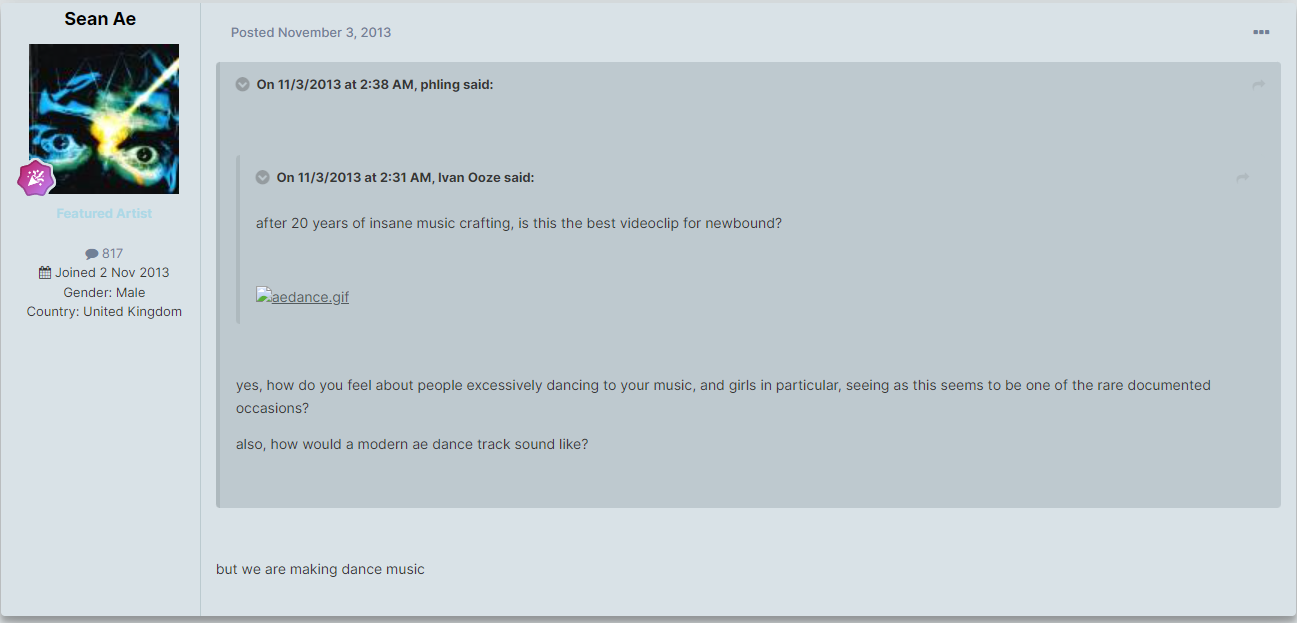The image size is (1297, 623).
Task: Click the quoted question about modern ae track
Action: (x=412, y=444)
